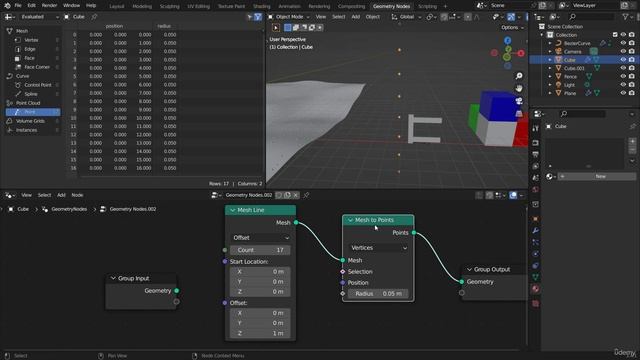
Task: Toggle Cube eye visibility in outliner
Action: [x=623, y=60]
